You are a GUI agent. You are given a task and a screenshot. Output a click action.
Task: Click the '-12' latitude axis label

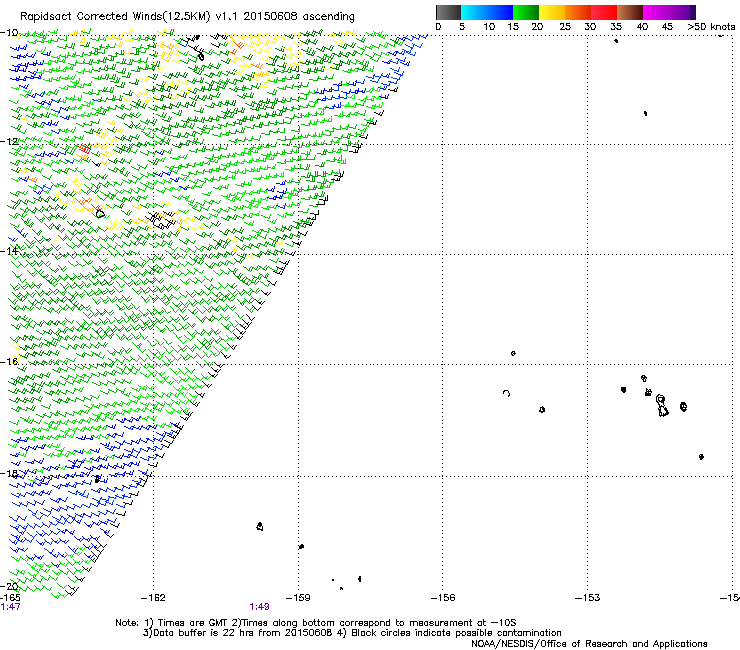click(x=9, y=141)
